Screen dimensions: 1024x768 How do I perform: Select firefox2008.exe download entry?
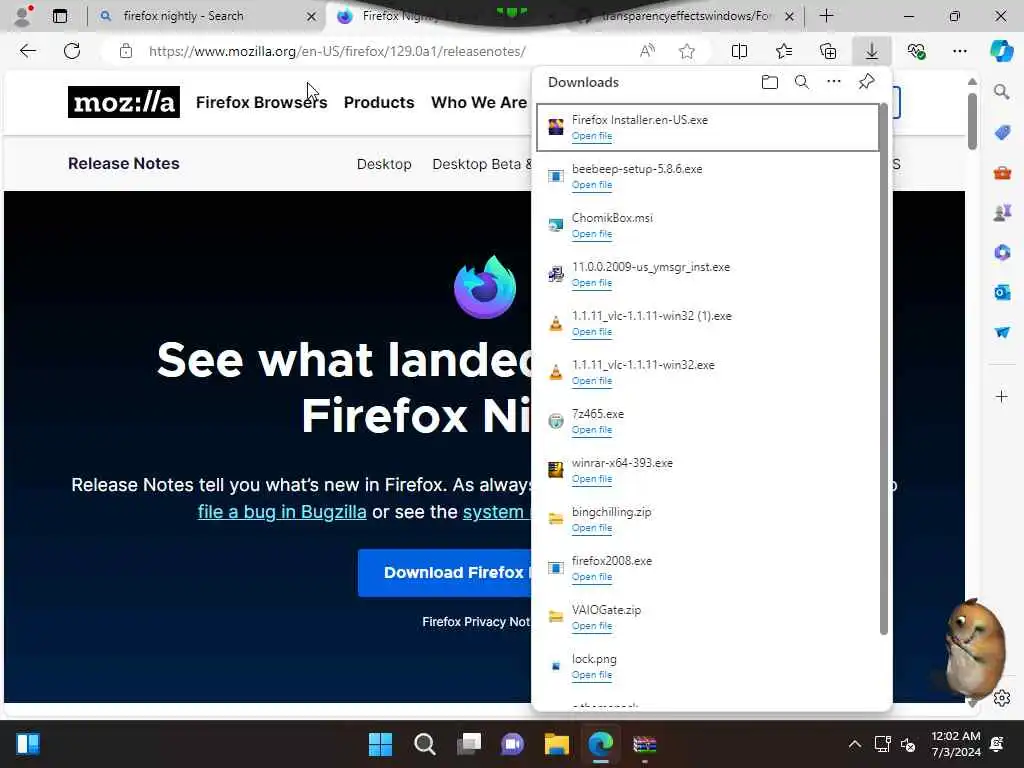(x=707, y=568)
